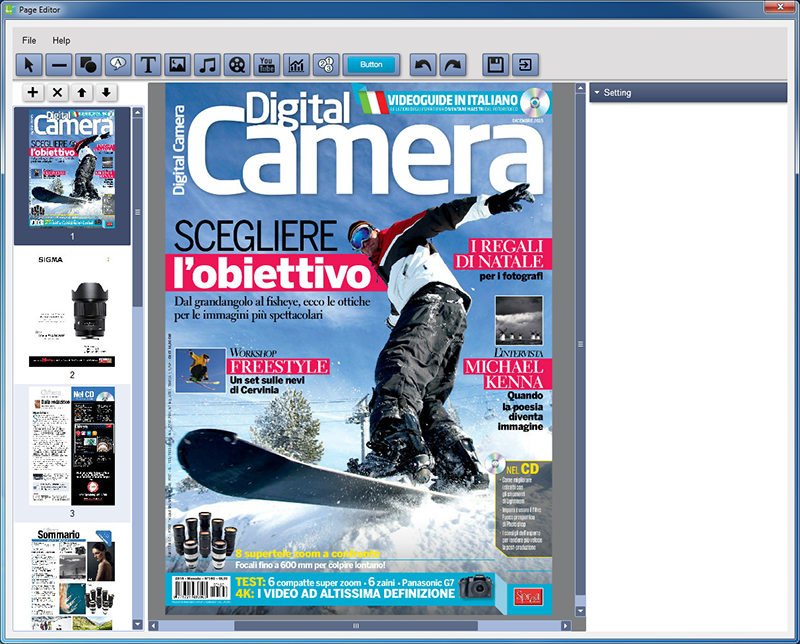Click thumbnail list scroll up arrow

(x=137, y=112)
